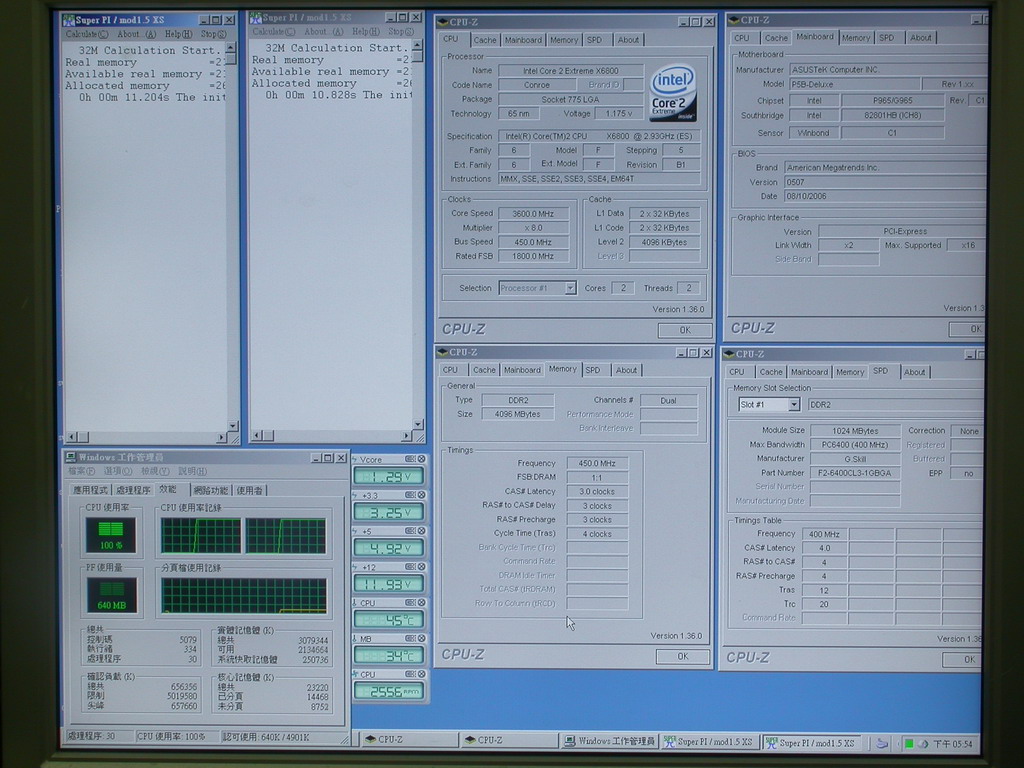The image size is (1024, 768).
Task: Switch to the 使用者 tab in Task Manager
Action: point(249,490)
